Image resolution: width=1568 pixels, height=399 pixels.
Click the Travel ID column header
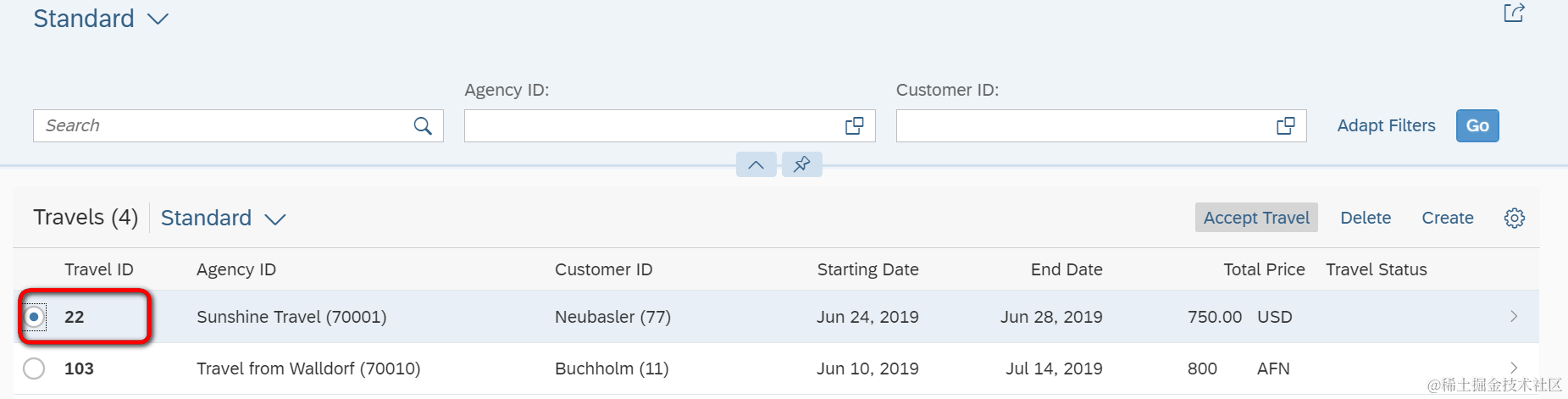coord(99,269)
